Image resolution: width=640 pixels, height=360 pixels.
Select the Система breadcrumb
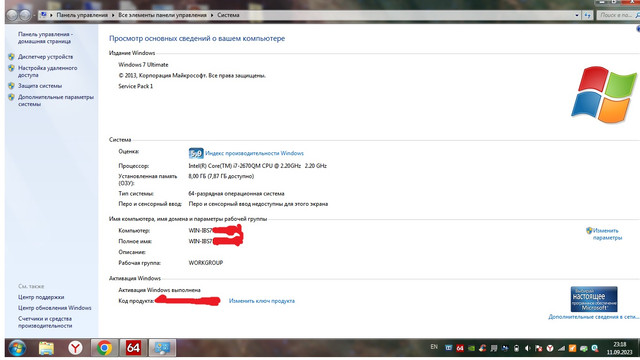click(x=228, y=15)
